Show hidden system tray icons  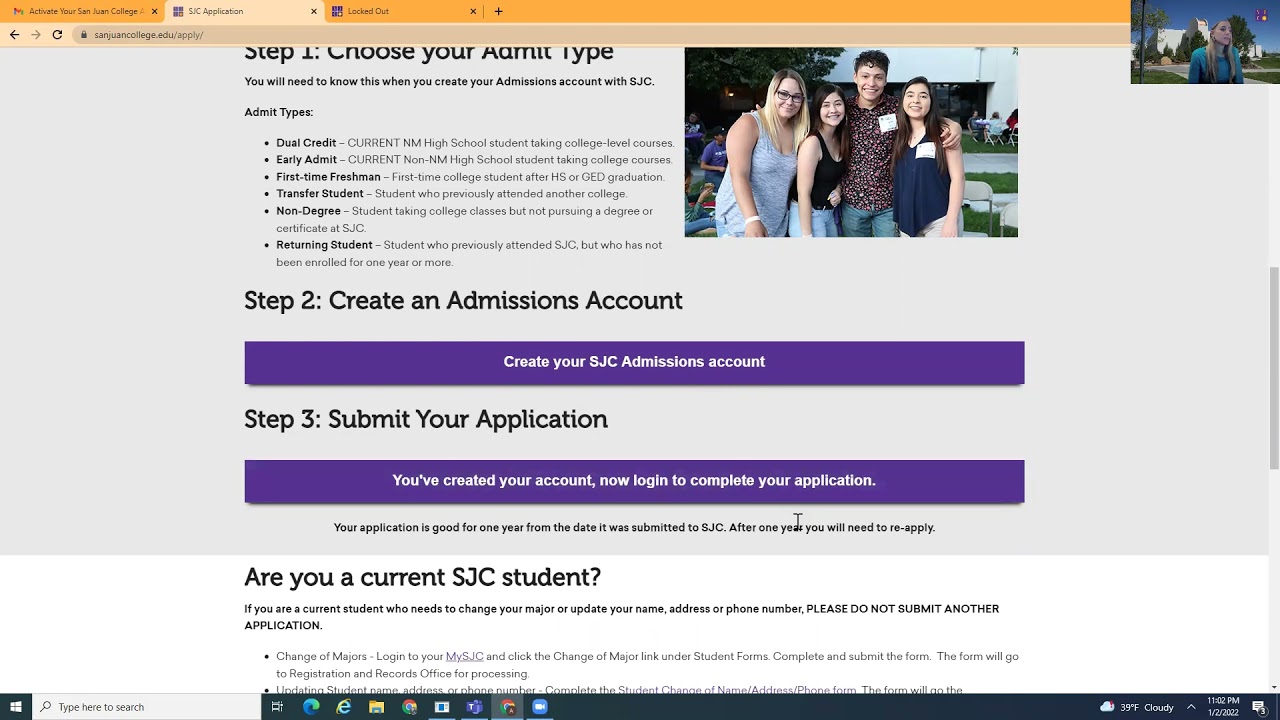pyautogui.click(x=1191, y=707)
